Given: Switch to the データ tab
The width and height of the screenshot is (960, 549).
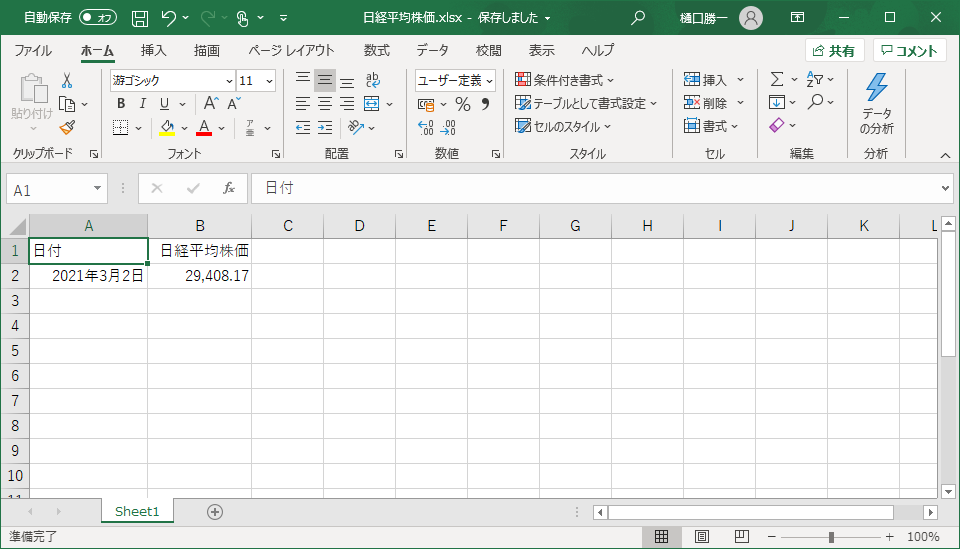Looking at the screenshot, I should tap(433, 50).
